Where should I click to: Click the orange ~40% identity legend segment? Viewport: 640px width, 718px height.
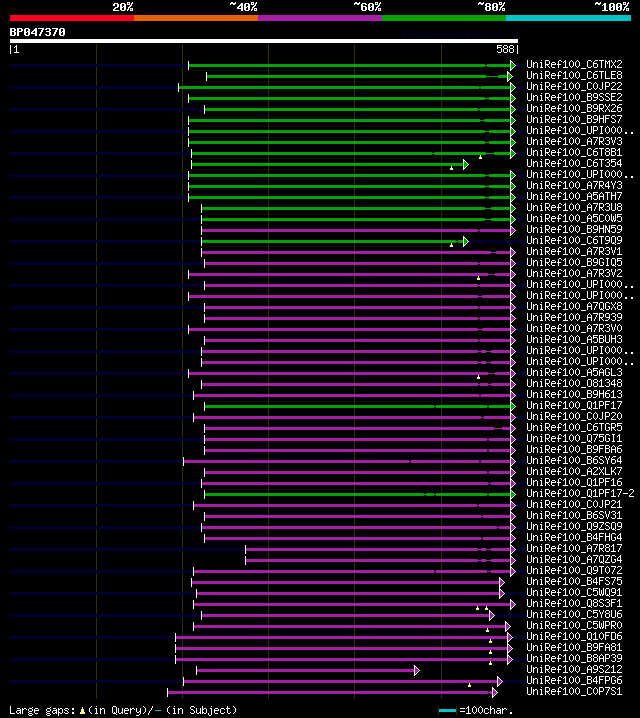196,18
